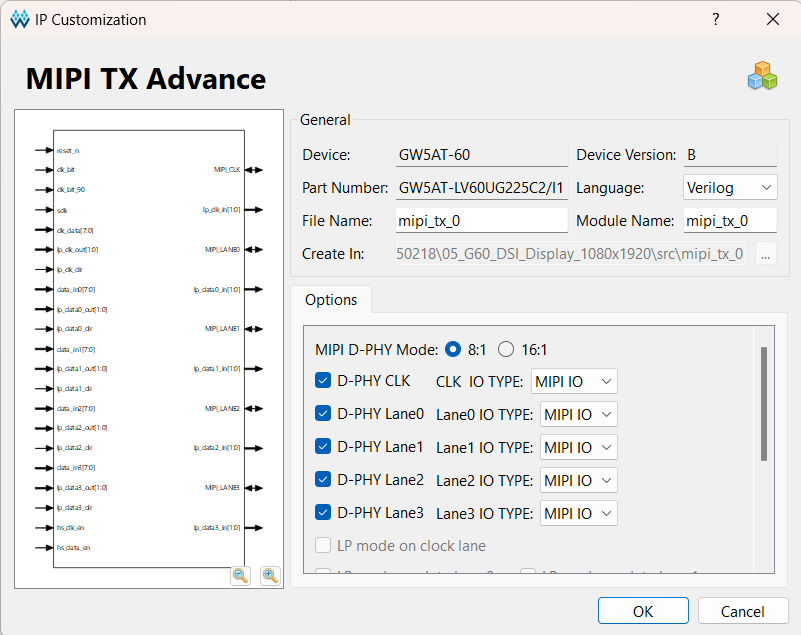Image resolution: width=801 pixels, height=635 pixels.
Task: Select the 8:1 D-PHY mode radio
Action: [453, 349]
